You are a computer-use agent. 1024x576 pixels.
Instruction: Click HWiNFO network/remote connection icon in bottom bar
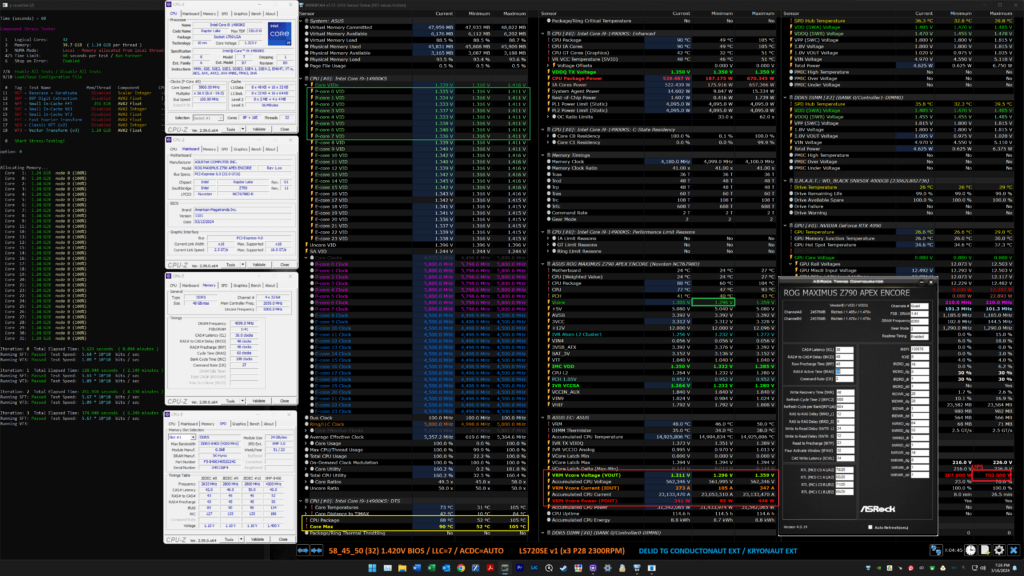936,551
